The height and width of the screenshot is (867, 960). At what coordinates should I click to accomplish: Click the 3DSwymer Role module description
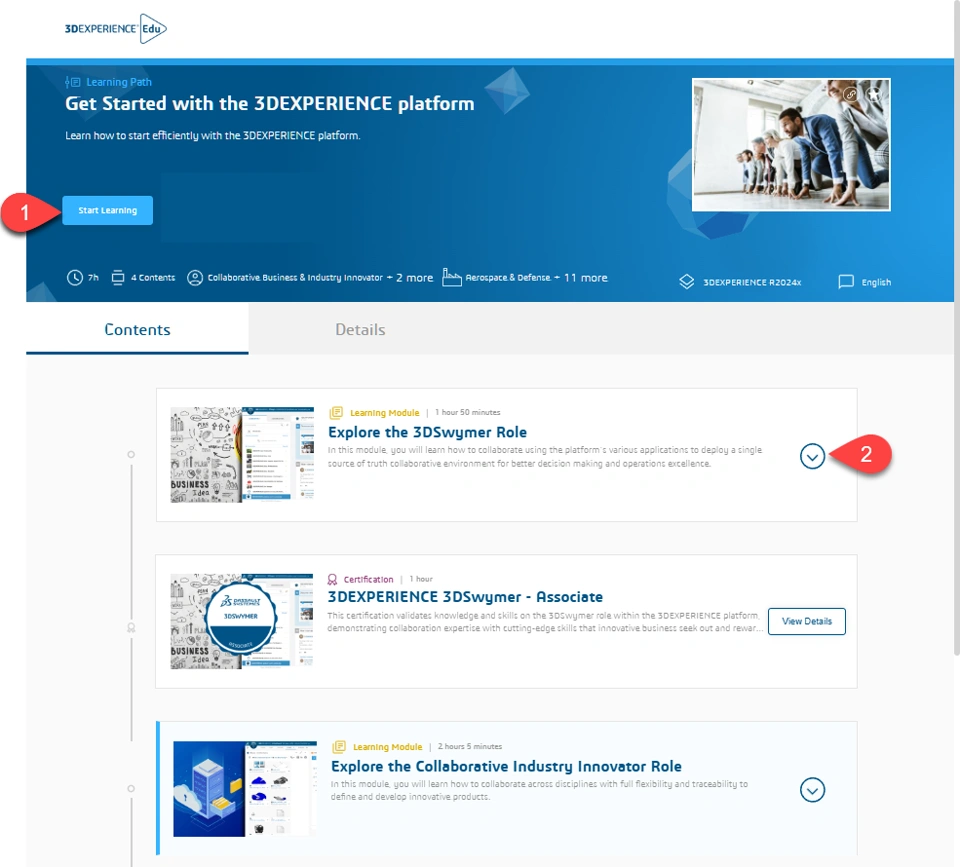point(545,457)
